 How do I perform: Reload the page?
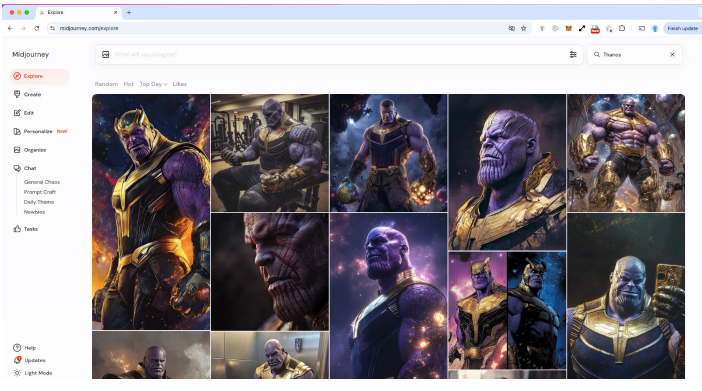[37, 28]
